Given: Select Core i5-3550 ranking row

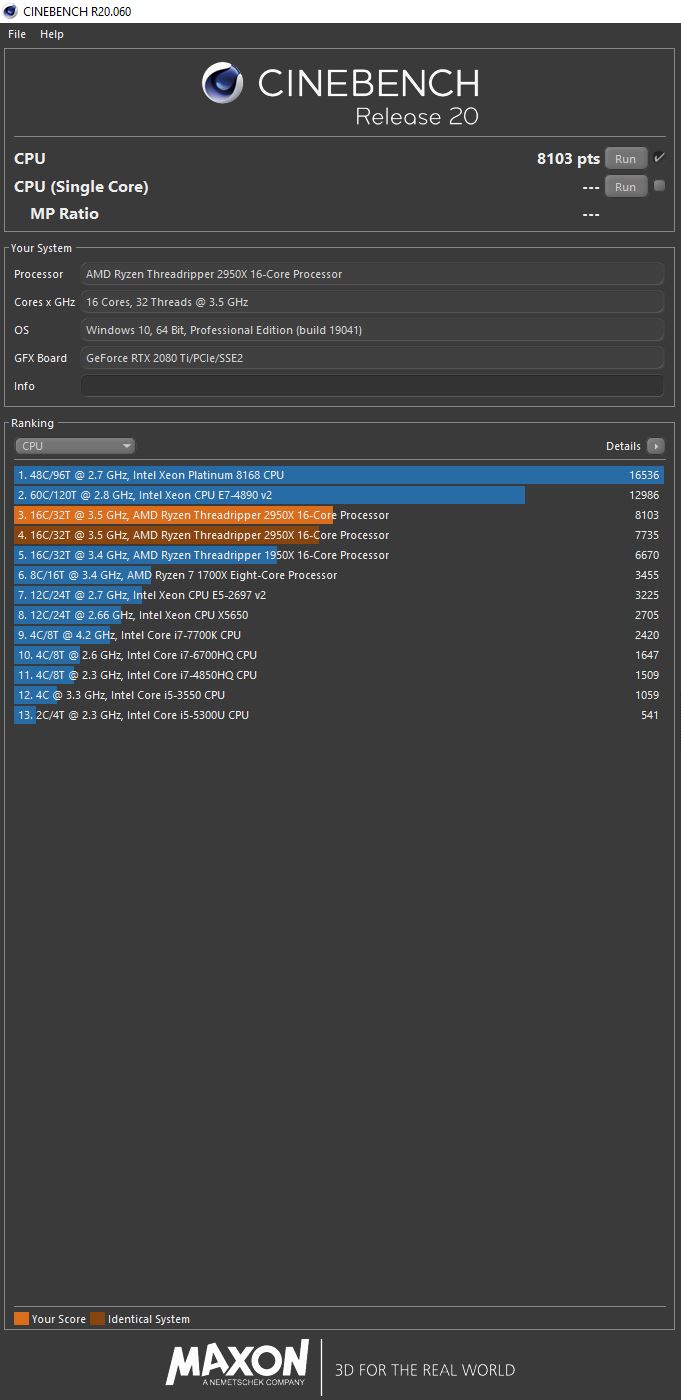Looking at the screenshot, I should click(339, 695).
